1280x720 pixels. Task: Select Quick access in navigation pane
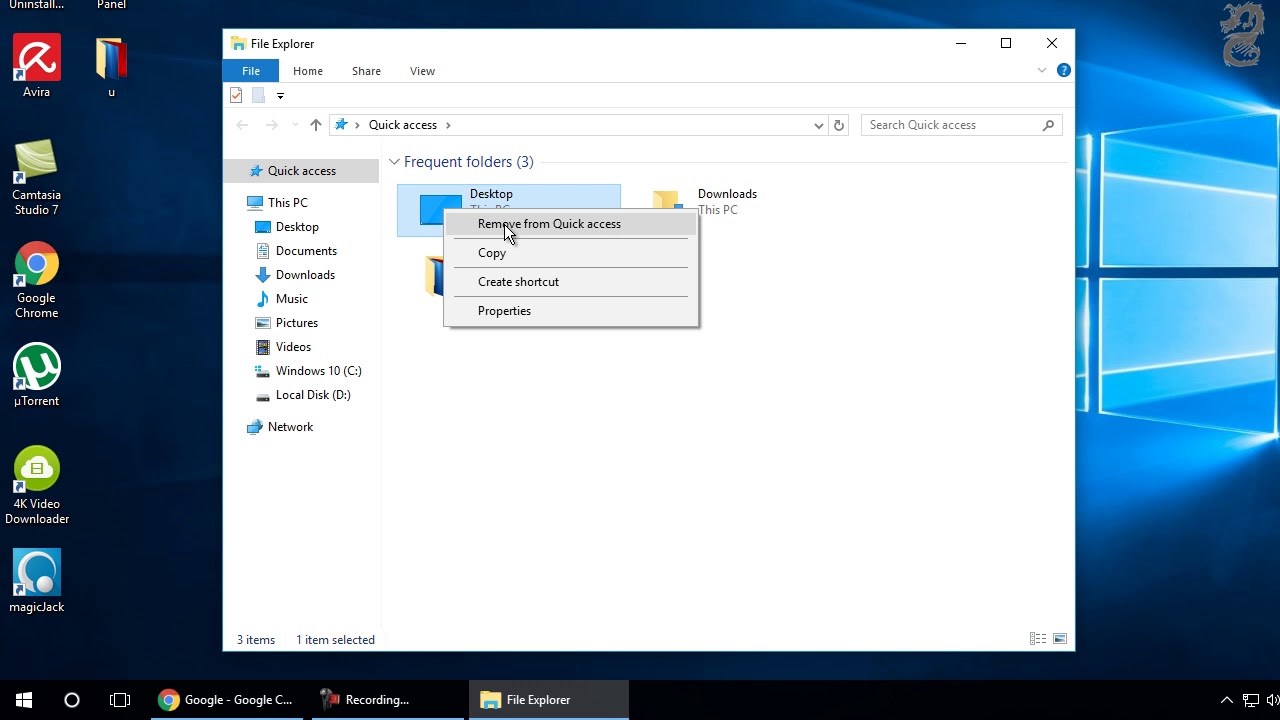(301, 171)
